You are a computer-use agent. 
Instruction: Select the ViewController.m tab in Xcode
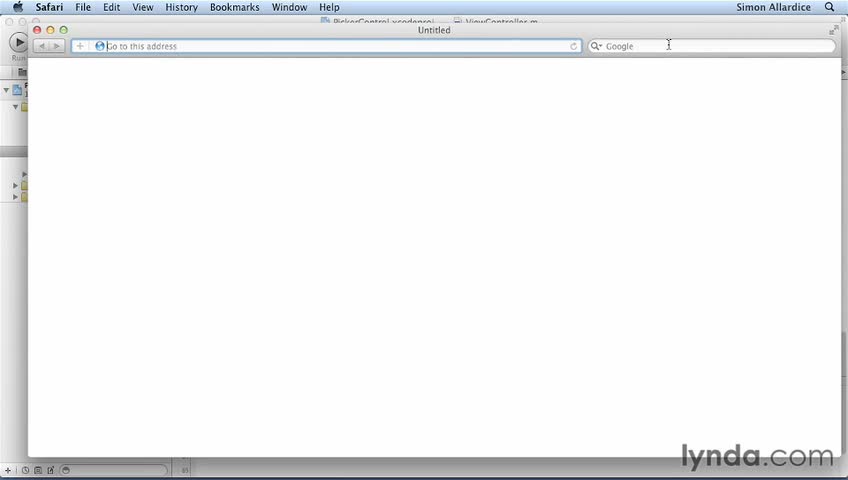(496, 22)
